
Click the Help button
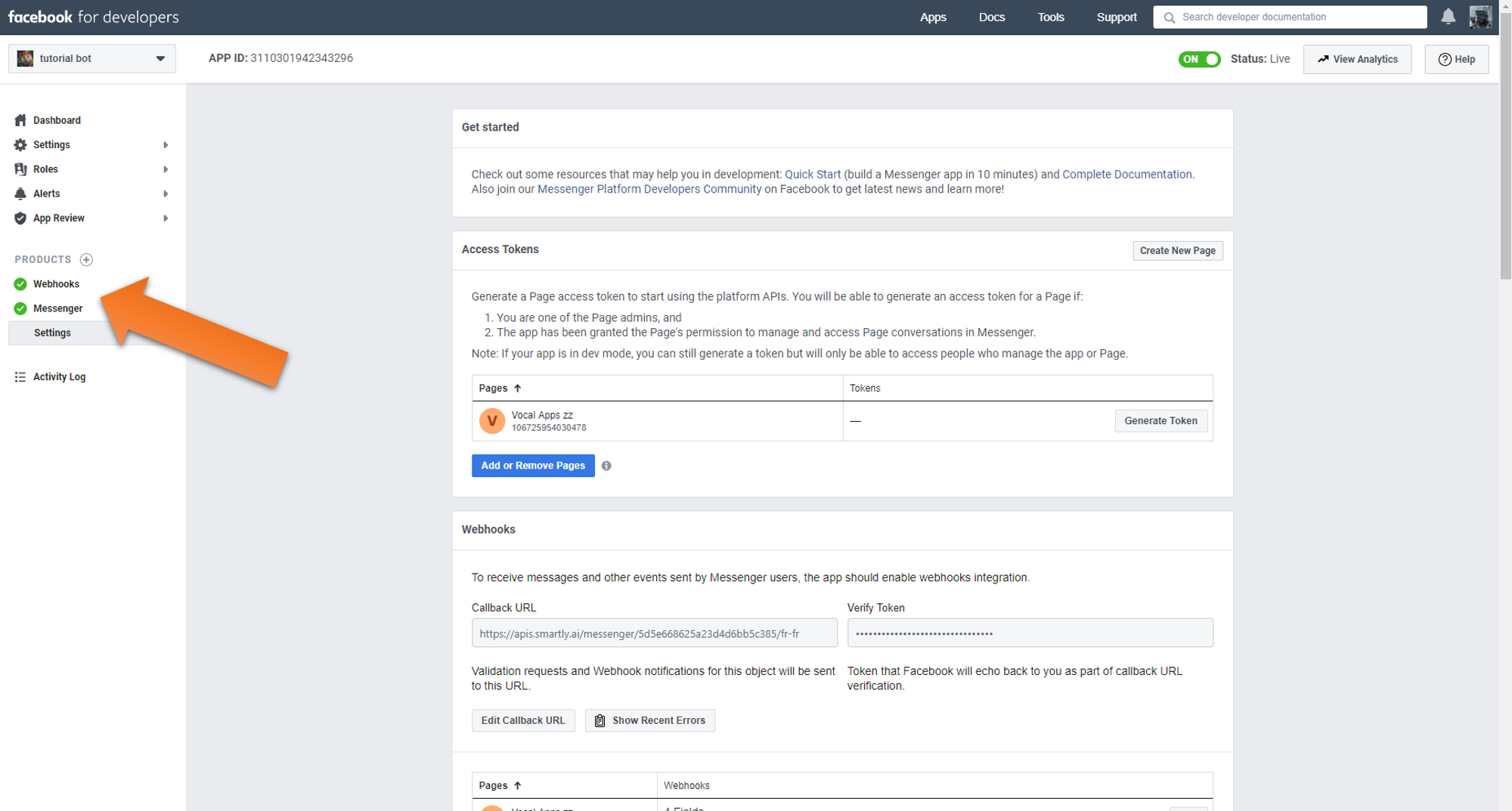coord(1457,59)
